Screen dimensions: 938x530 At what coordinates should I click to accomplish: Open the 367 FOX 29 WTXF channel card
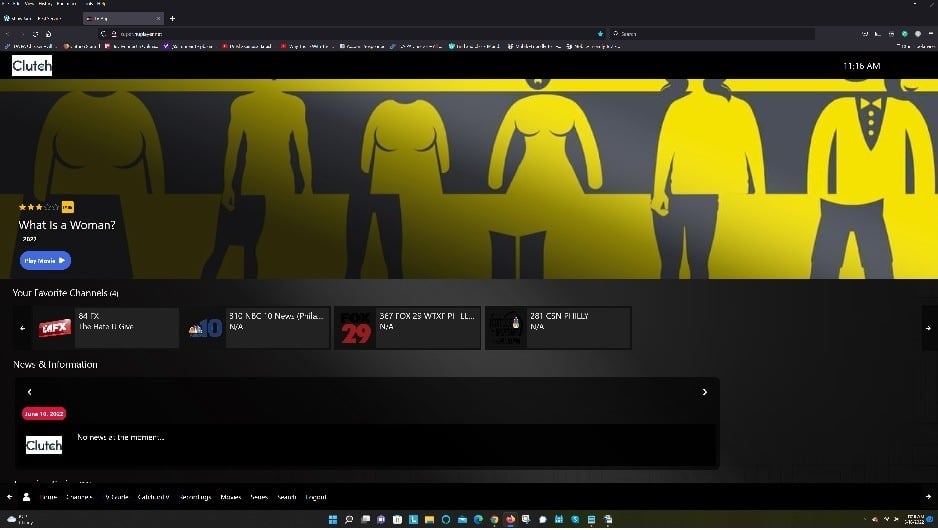[407, 328]
